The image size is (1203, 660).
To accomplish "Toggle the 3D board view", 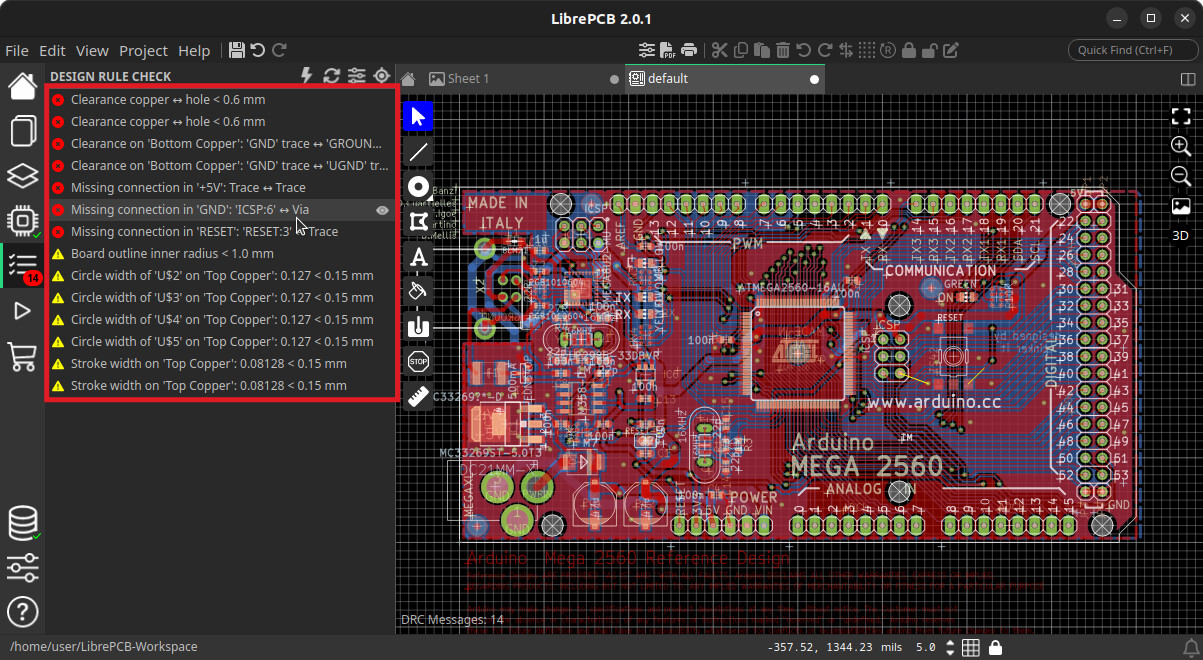I will [x=1181, y=236].
